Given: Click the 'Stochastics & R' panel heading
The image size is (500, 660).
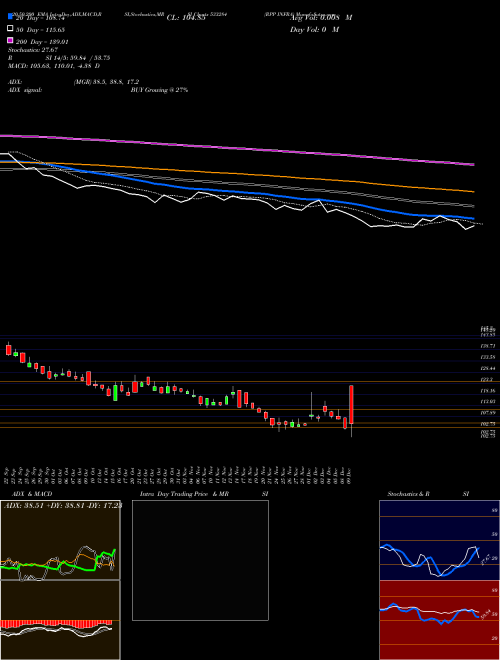Looking at the screenshot, I should pos(408,494).
